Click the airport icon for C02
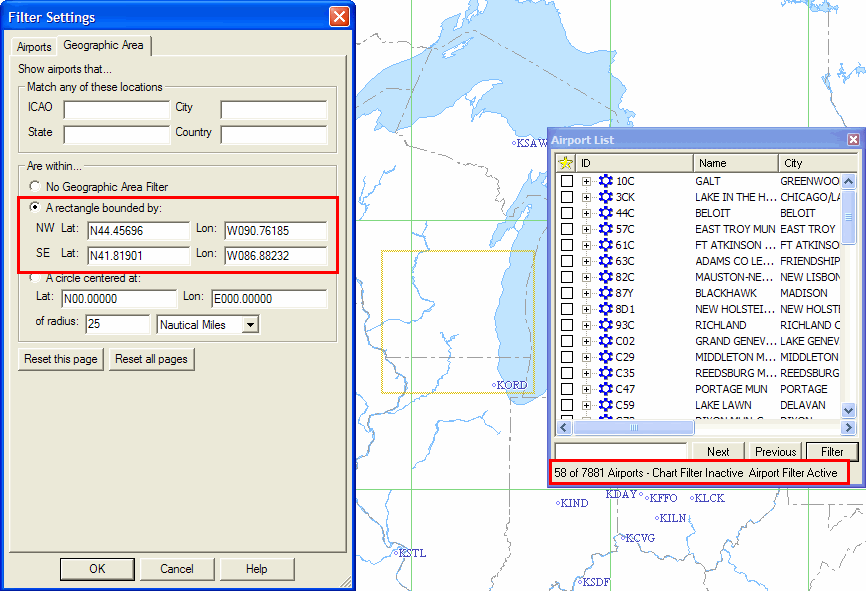The image size is (866, 591). click(606, 341)
